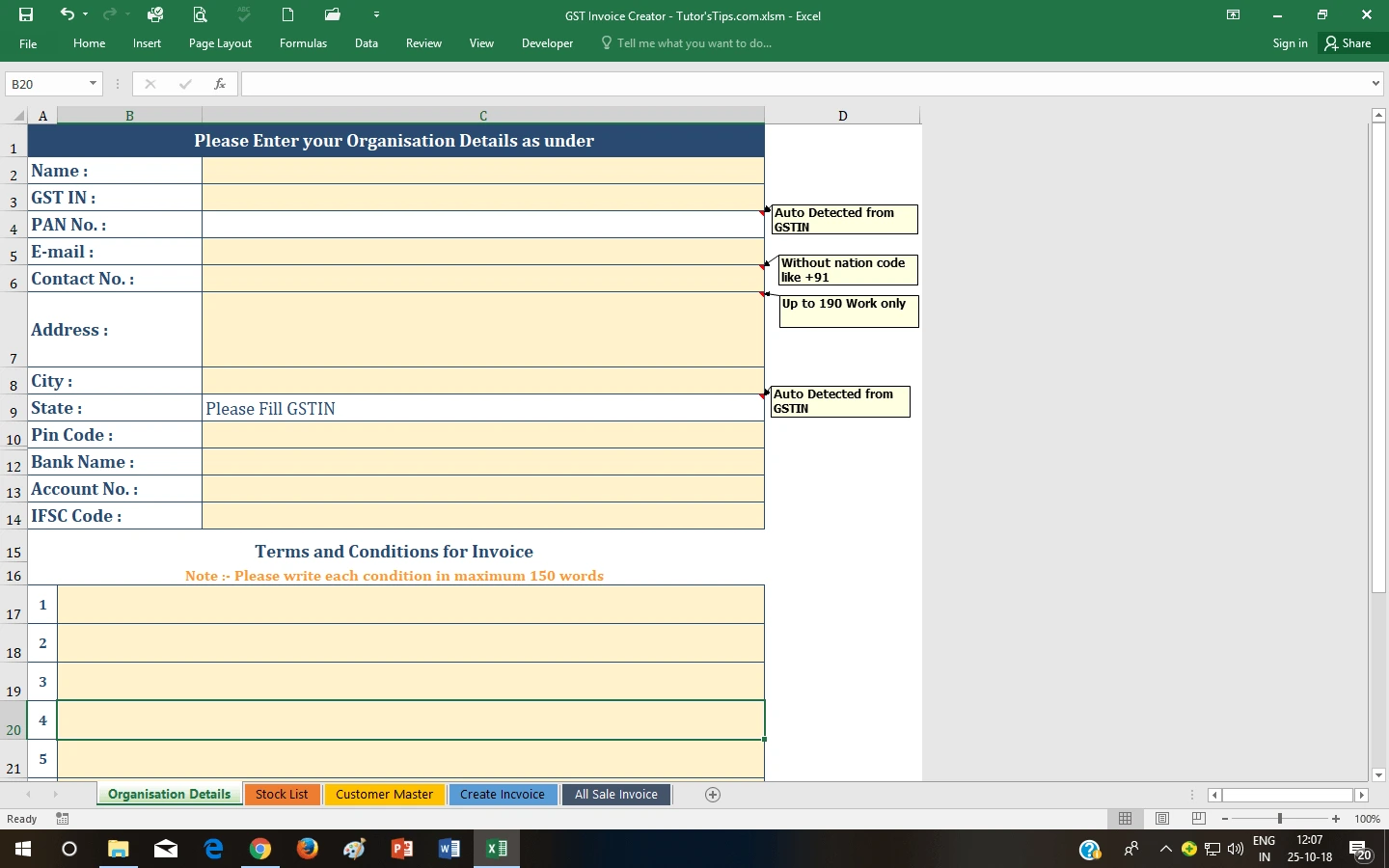
Task: Open the Page Layout ribbon tab
Action: (220, 43)
